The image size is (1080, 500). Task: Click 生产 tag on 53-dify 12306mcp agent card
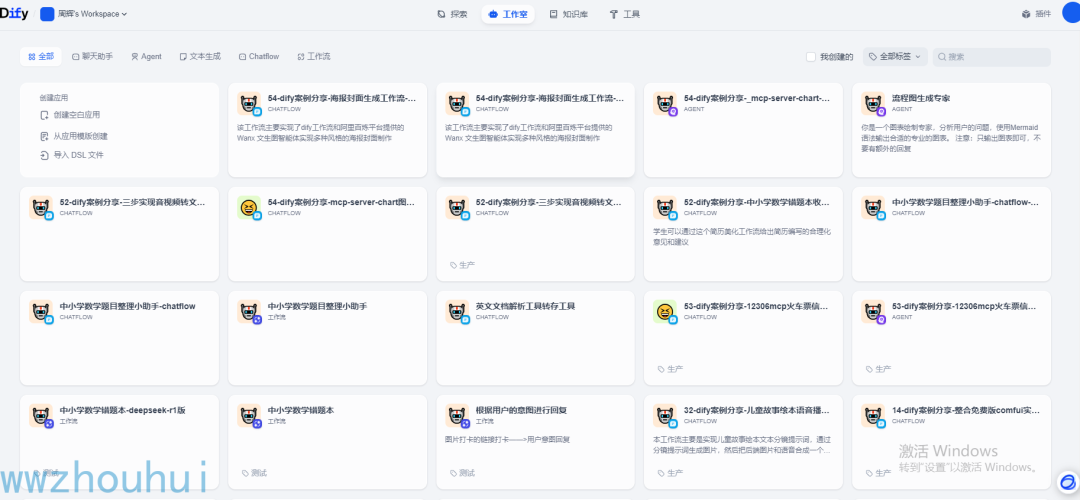pyautogui.click(x=878, y=369)
